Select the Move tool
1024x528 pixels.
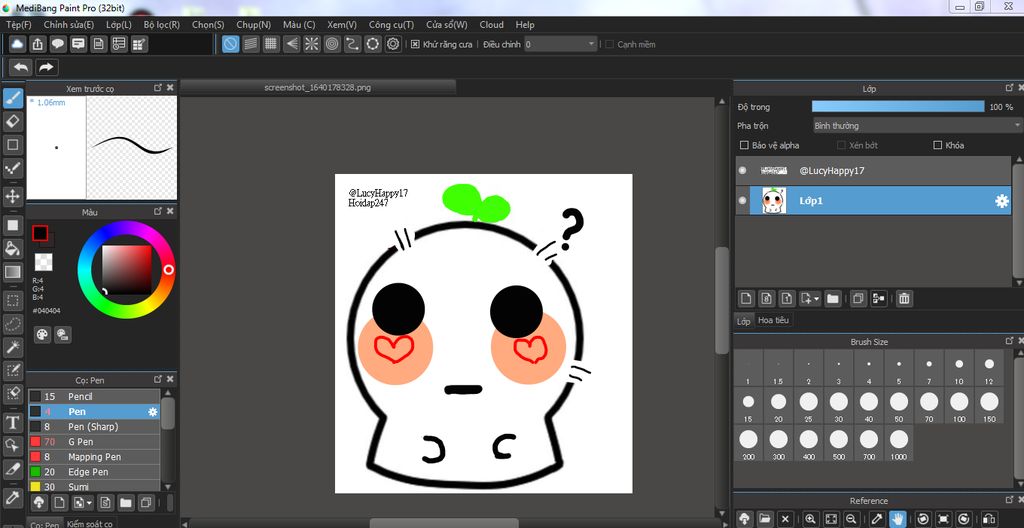pos(13,195)
